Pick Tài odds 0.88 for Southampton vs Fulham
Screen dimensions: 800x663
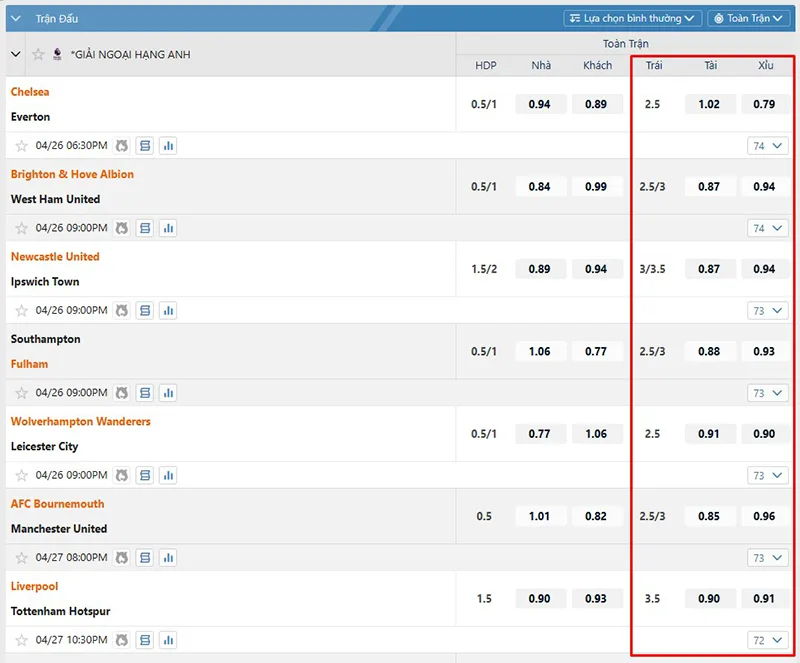pos(709,352)
